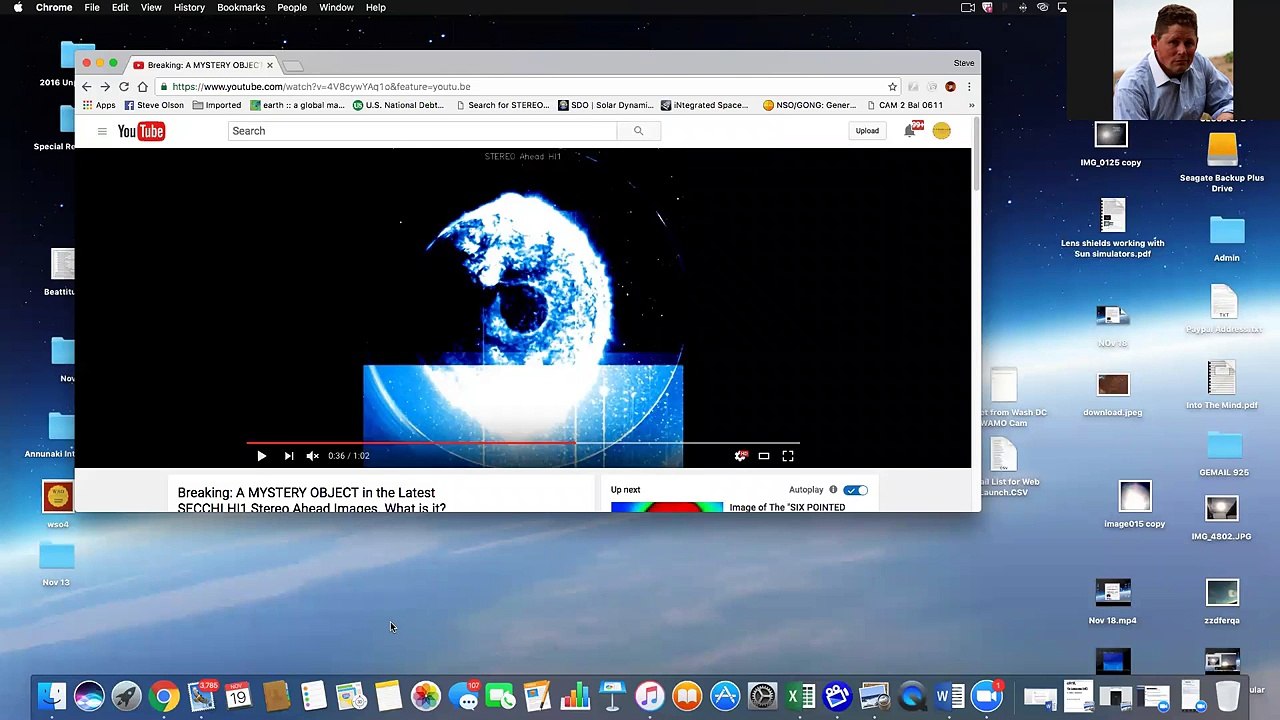The image size is (1280, 720).
Task: Open Finder from the dock
Action: (52, 696)
